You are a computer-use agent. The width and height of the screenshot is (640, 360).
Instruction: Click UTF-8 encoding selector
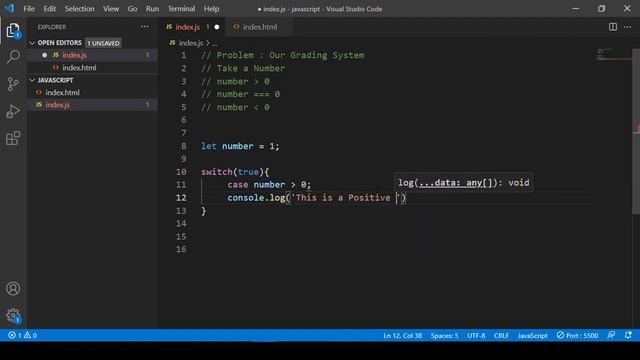pyautogui.click(x=476, y=335)
